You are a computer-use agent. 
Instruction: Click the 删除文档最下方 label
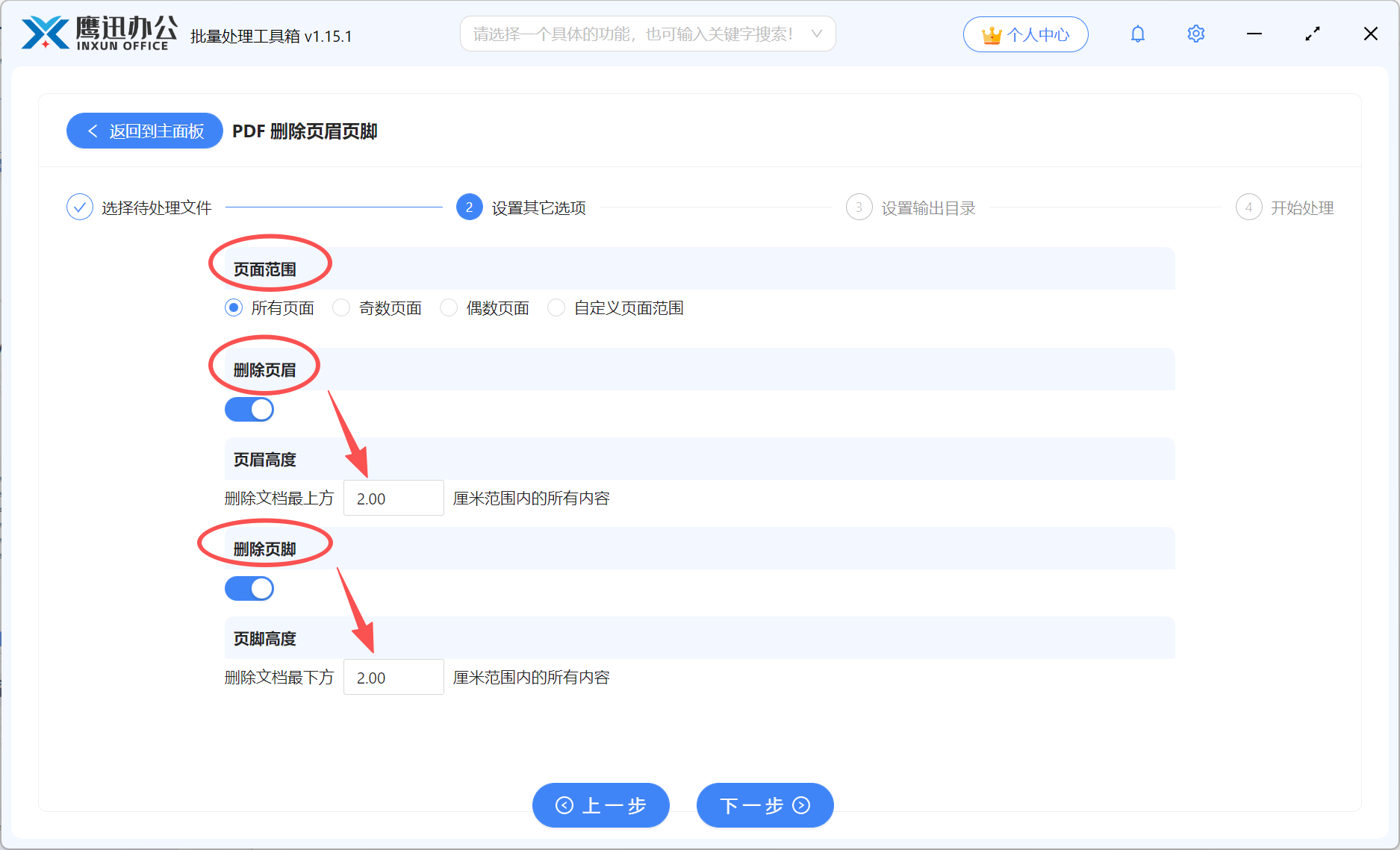pyautogui.click(x=279, y=678)
